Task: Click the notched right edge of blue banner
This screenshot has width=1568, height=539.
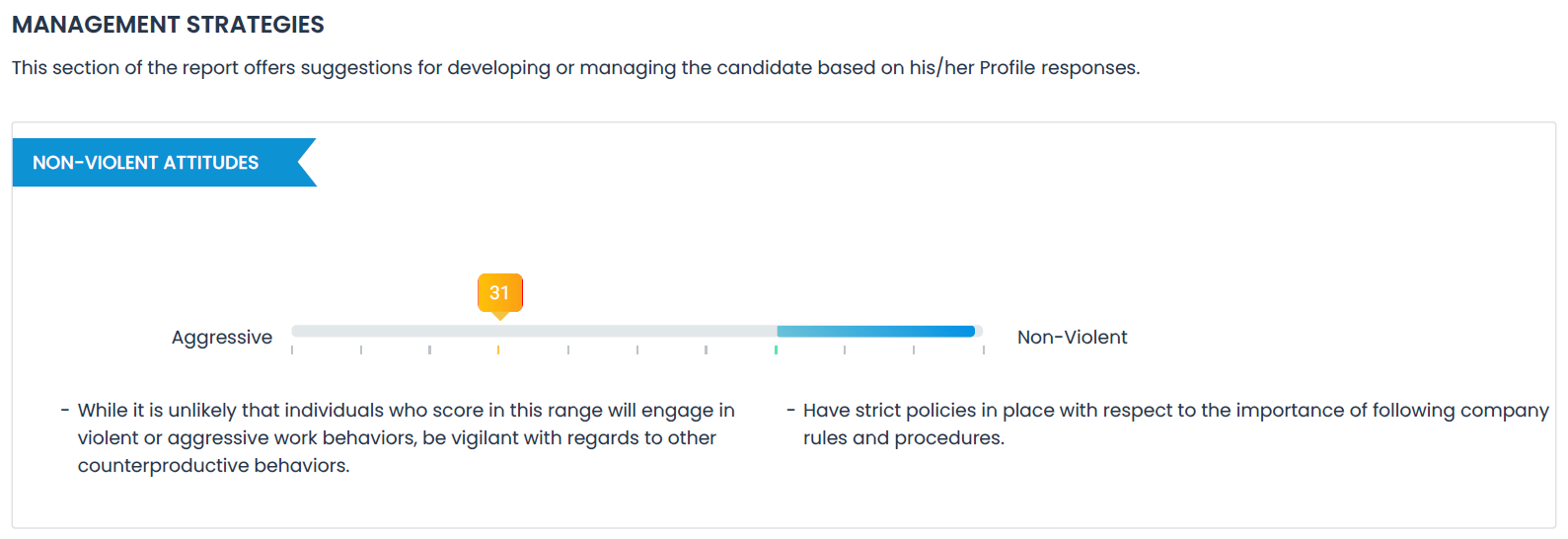Action: click(306, 163)
